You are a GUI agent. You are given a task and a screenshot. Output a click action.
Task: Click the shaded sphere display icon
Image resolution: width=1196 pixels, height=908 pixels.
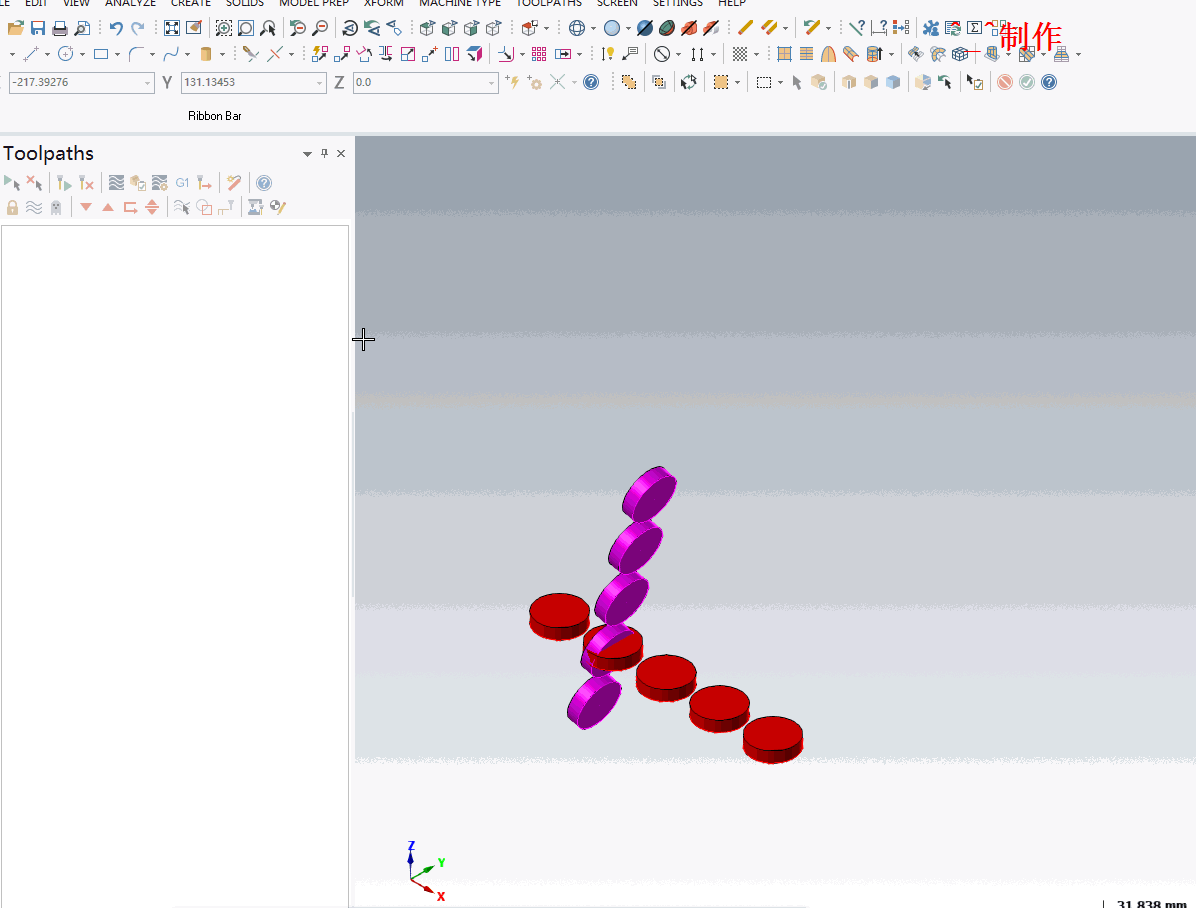[x=612, y=28]
